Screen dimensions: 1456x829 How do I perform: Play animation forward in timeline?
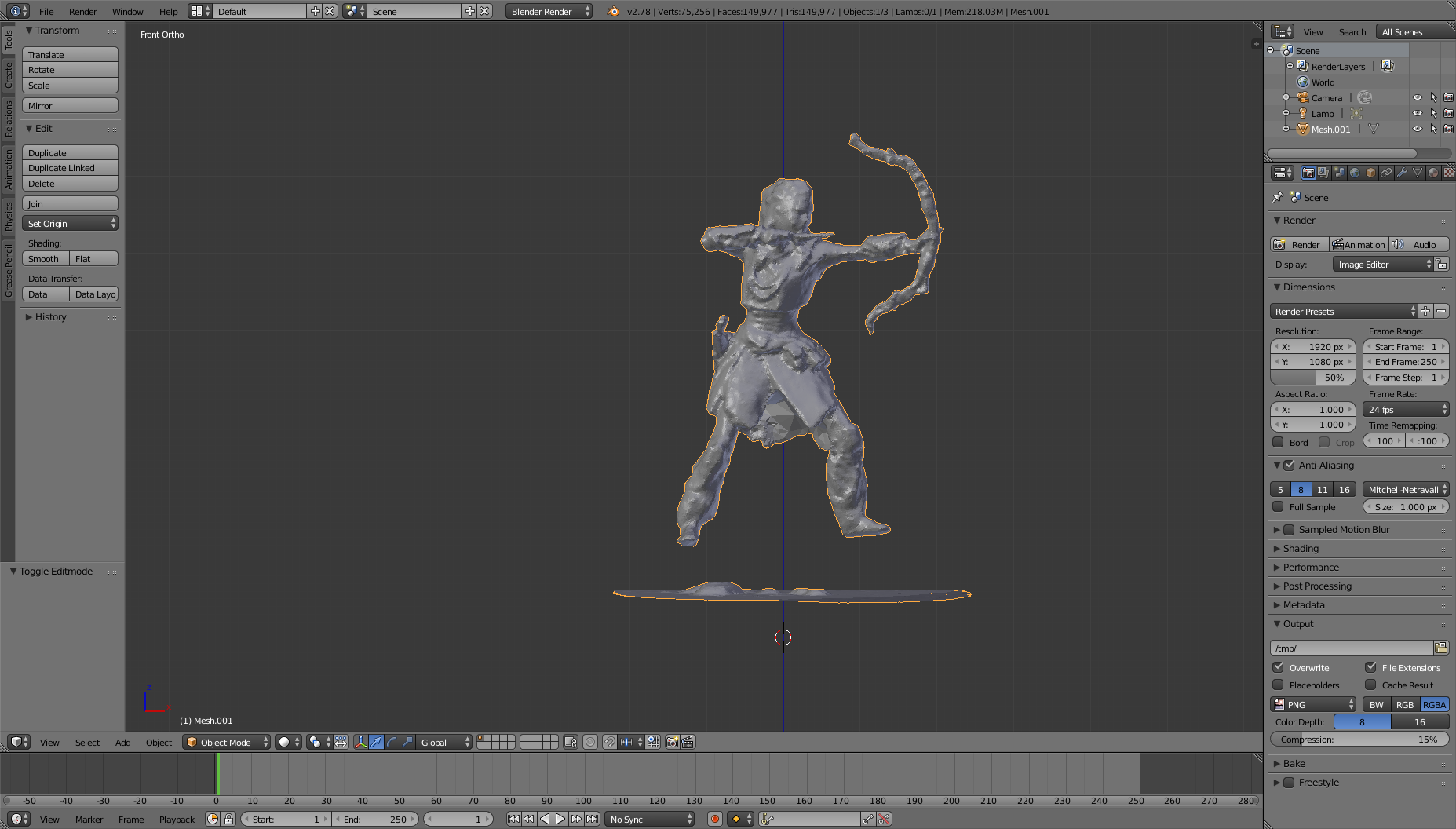pyautogui.click(x=560, y=819)
